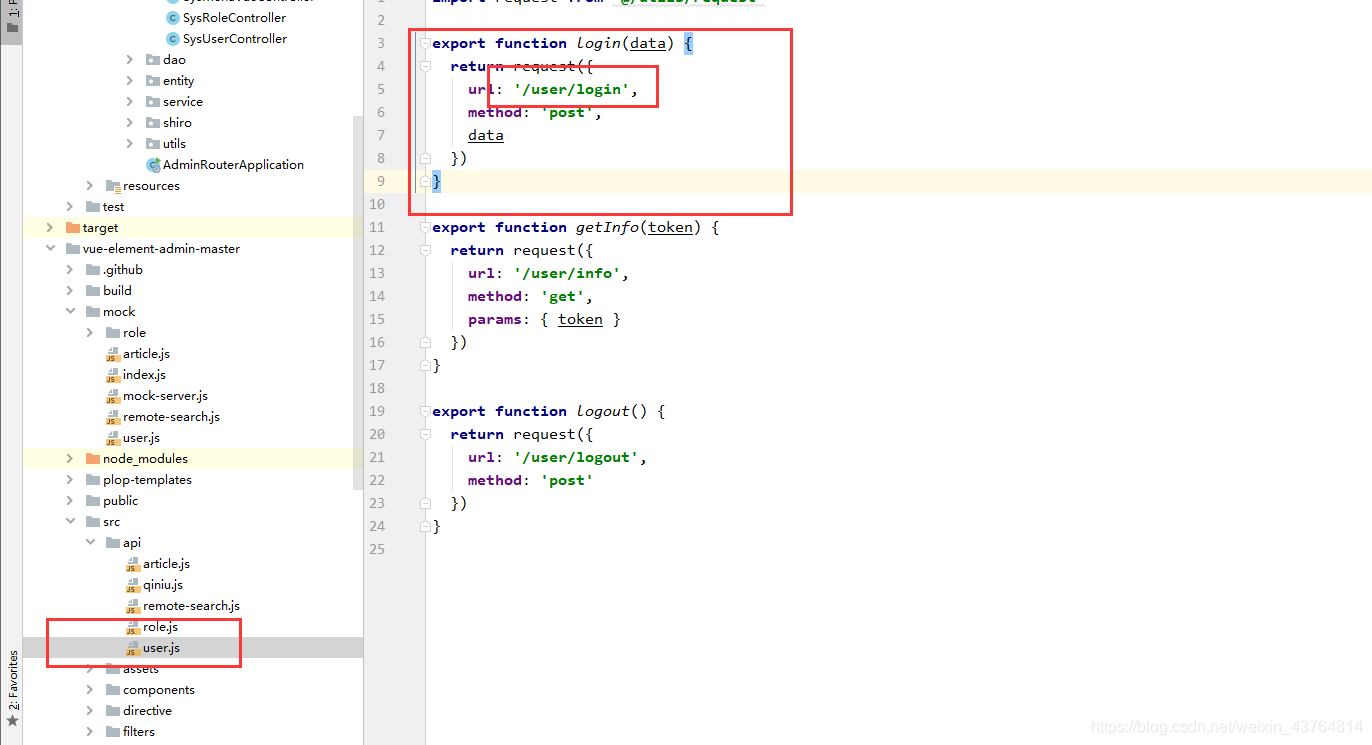
Task: Select user.js under the mock folder
Action: 141,438
